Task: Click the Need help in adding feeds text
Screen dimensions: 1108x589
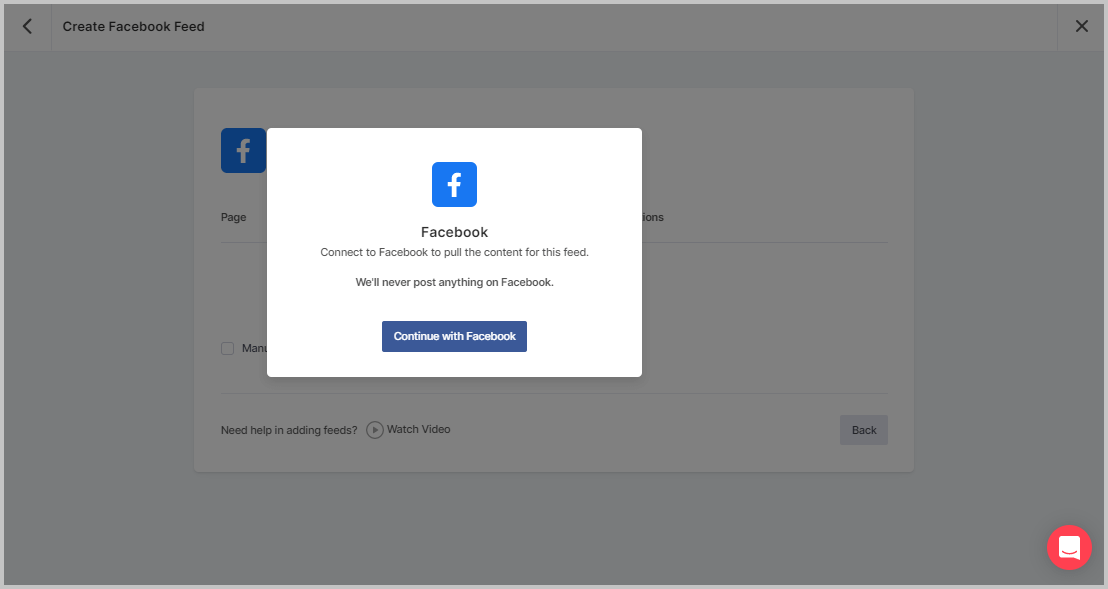Action: pos(288,429)
